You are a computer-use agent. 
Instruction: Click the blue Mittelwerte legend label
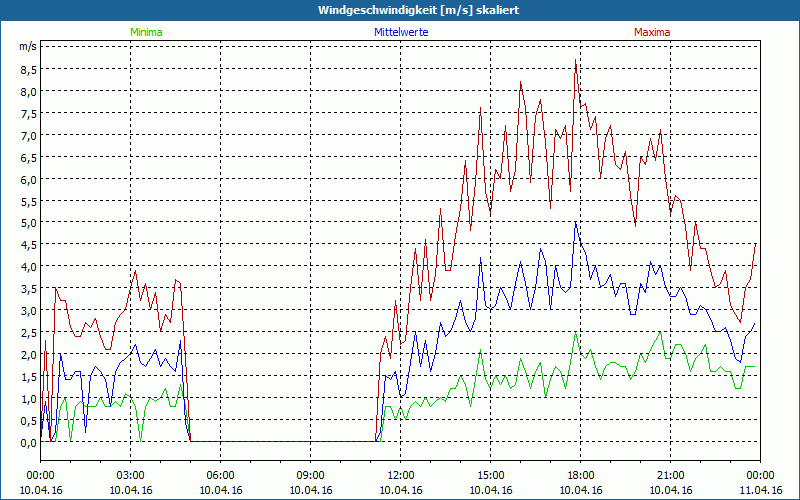(x=401, y=32)
